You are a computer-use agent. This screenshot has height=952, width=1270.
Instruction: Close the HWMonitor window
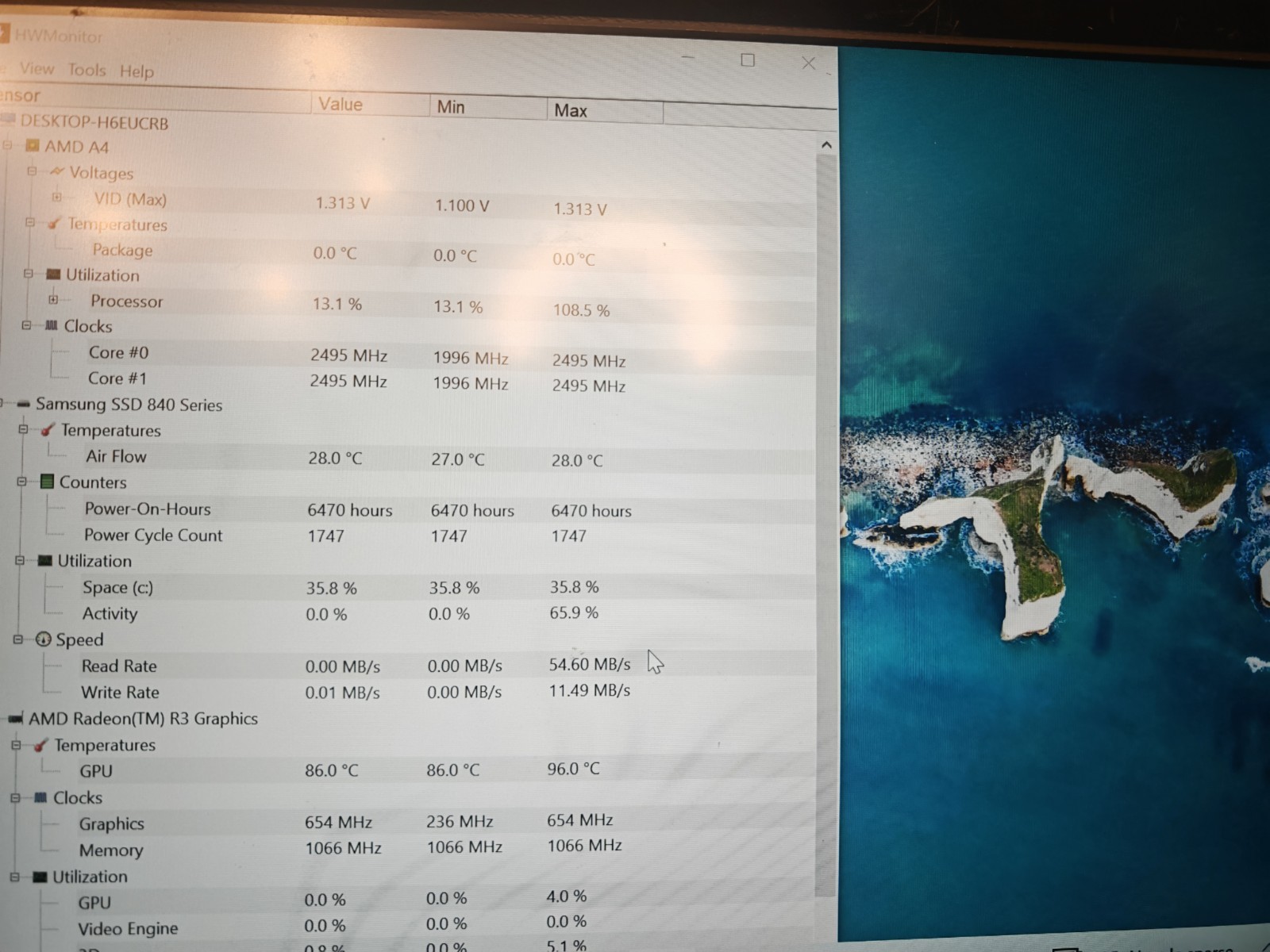tap(808, 63)
